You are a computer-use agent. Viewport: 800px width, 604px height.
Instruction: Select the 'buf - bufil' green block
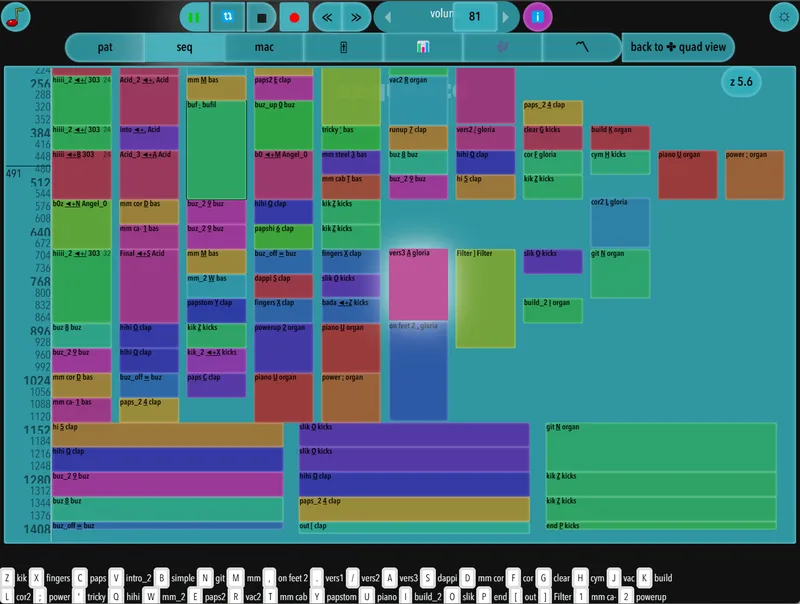216,149
